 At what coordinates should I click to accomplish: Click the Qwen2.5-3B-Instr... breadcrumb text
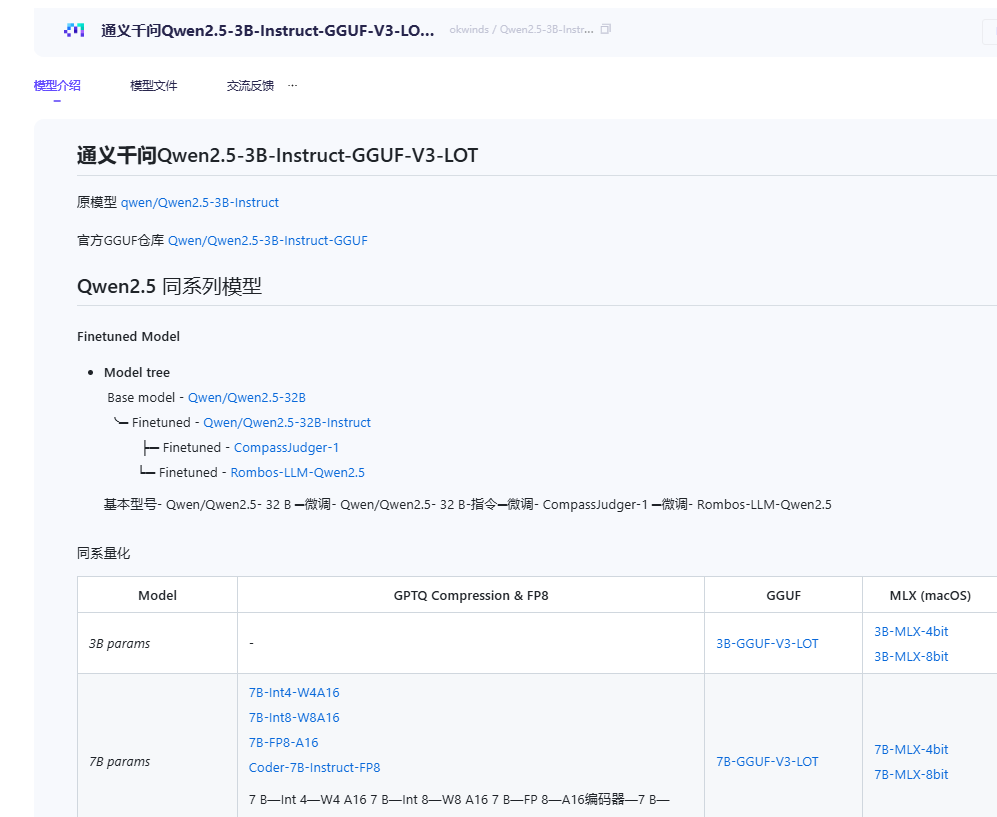[546, 29]
